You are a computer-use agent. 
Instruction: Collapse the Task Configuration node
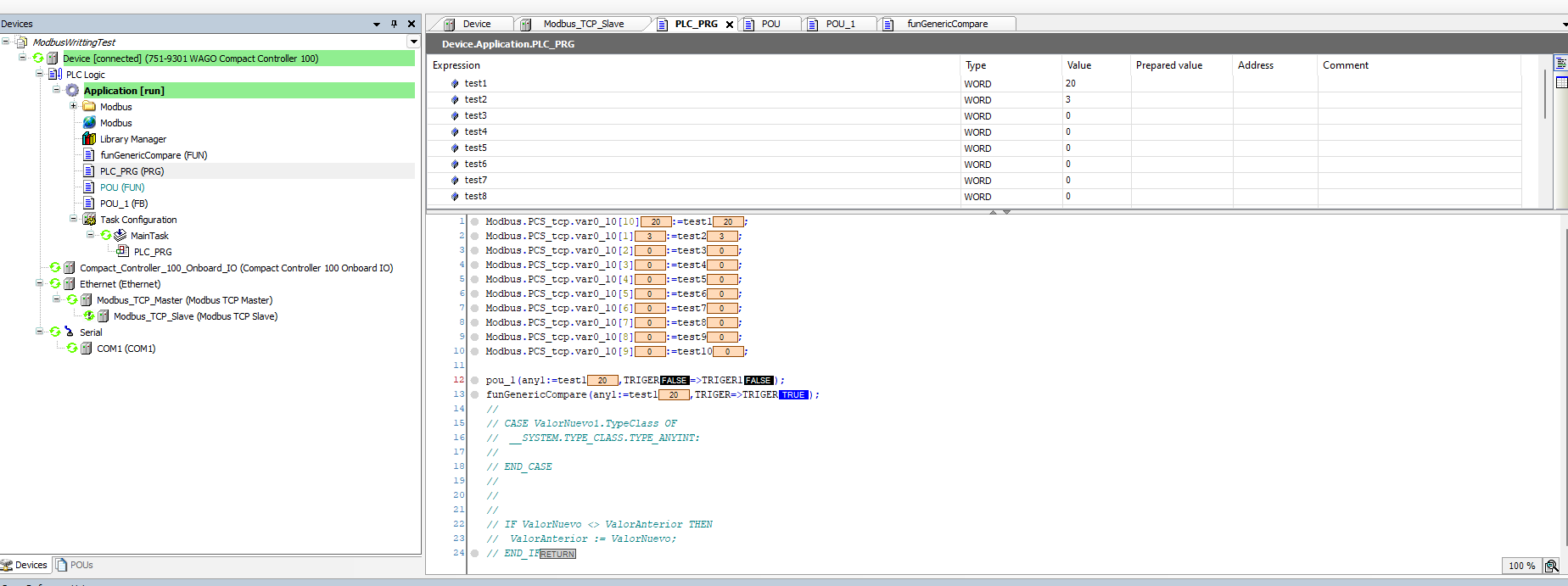pyautogui.click(x=73, y=220)
